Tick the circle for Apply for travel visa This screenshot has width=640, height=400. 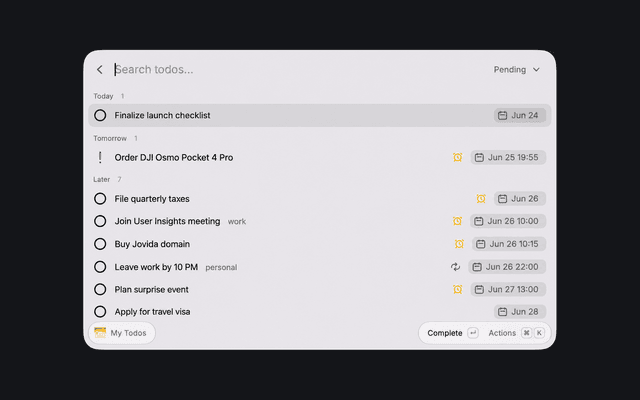(100, 312)
